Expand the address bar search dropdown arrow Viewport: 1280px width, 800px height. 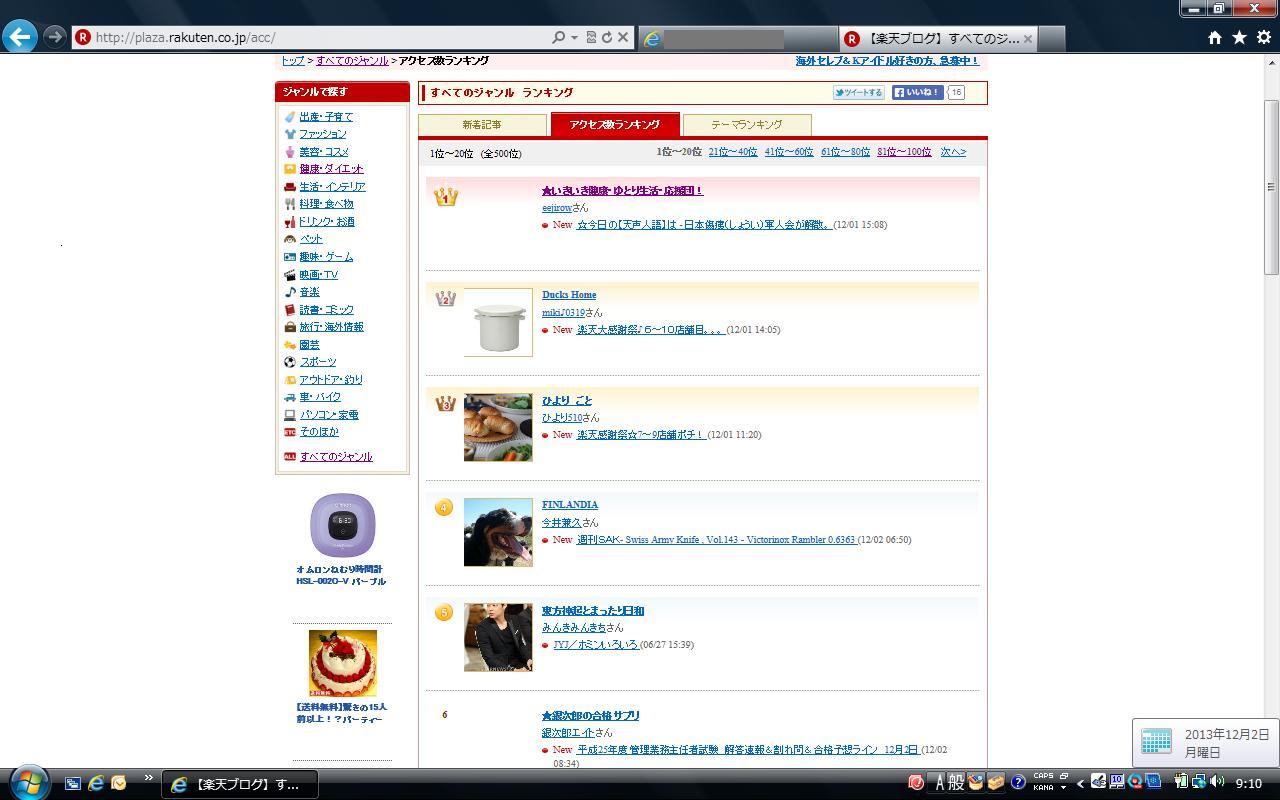[x=574, y=37]
